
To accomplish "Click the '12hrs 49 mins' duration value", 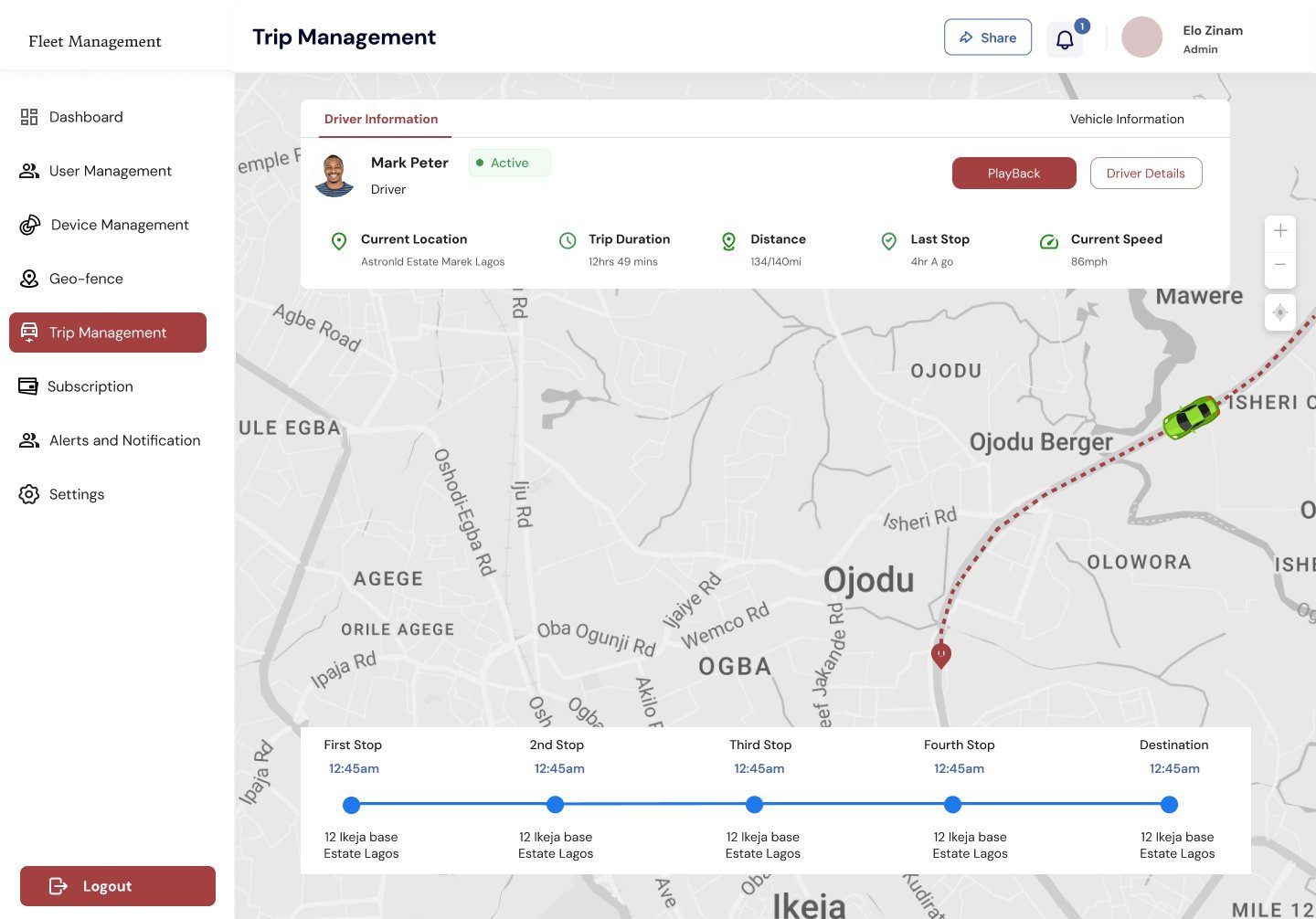I will (623, 261).
